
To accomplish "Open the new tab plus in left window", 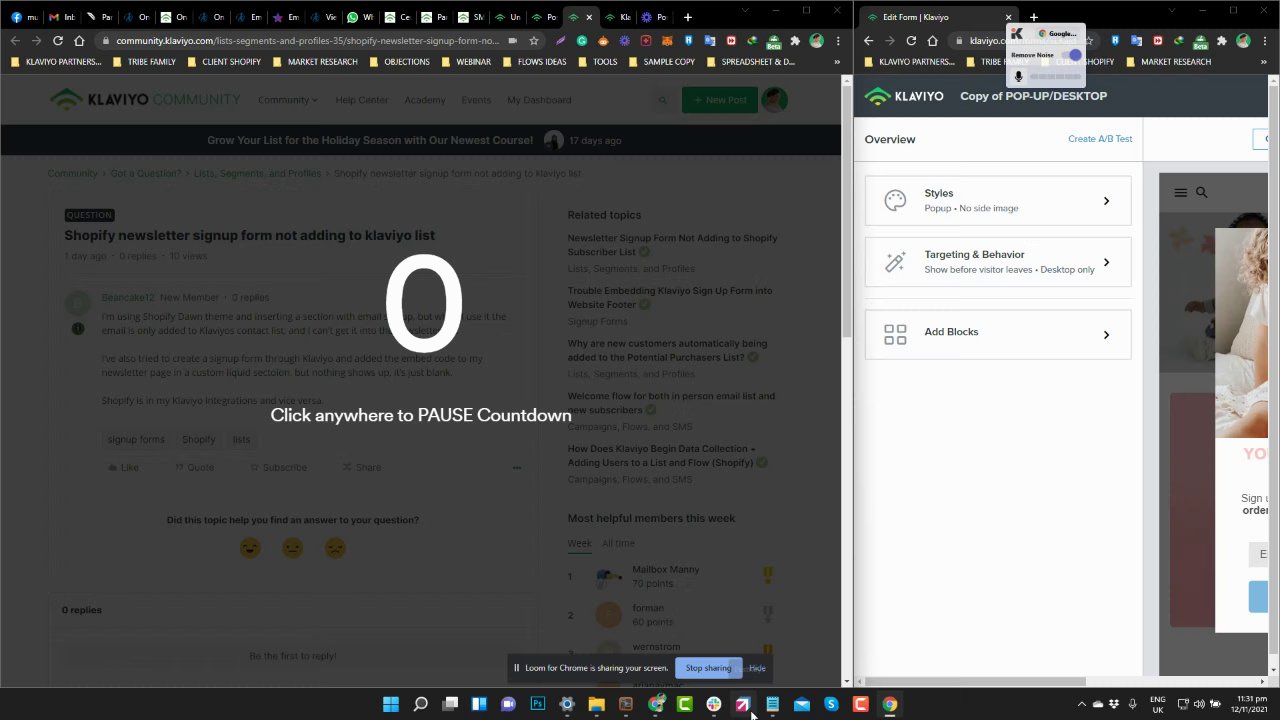I will 687,17.
